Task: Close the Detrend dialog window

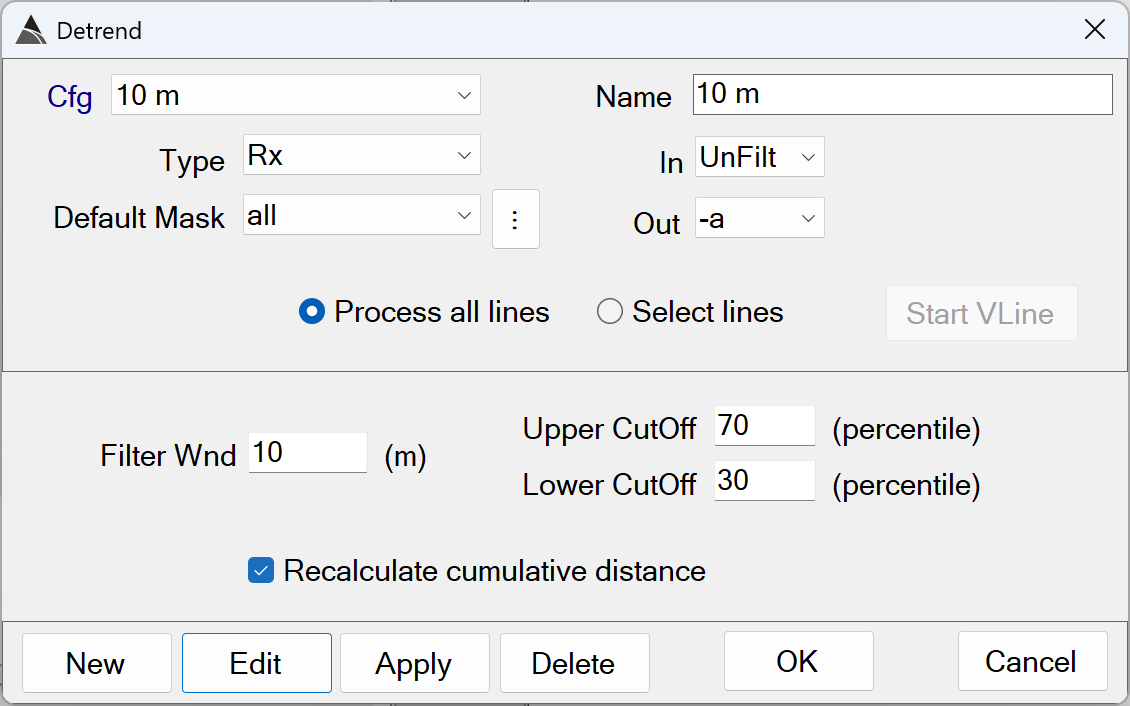Action: pyautogui.click(x=1095, y=30)
